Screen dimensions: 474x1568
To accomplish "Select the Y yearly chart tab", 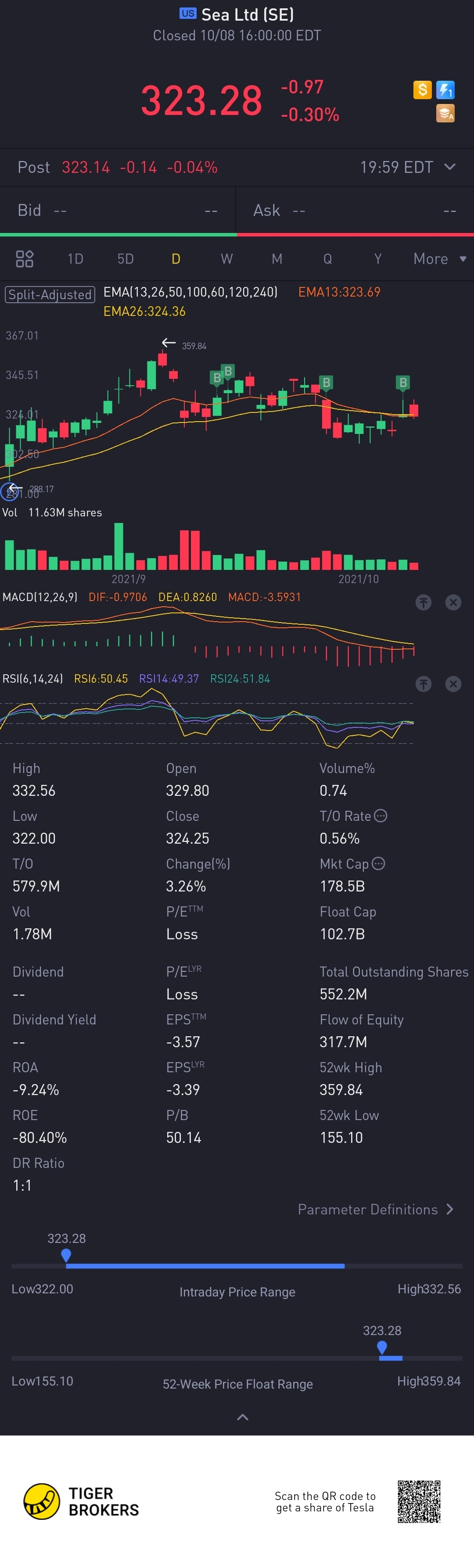I will tap(378, 259).
